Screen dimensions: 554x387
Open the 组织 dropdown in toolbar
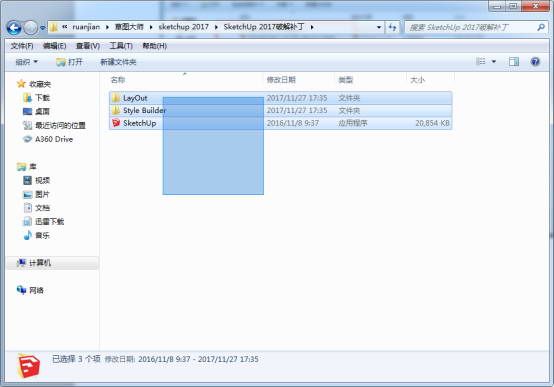tap(26, 62)
